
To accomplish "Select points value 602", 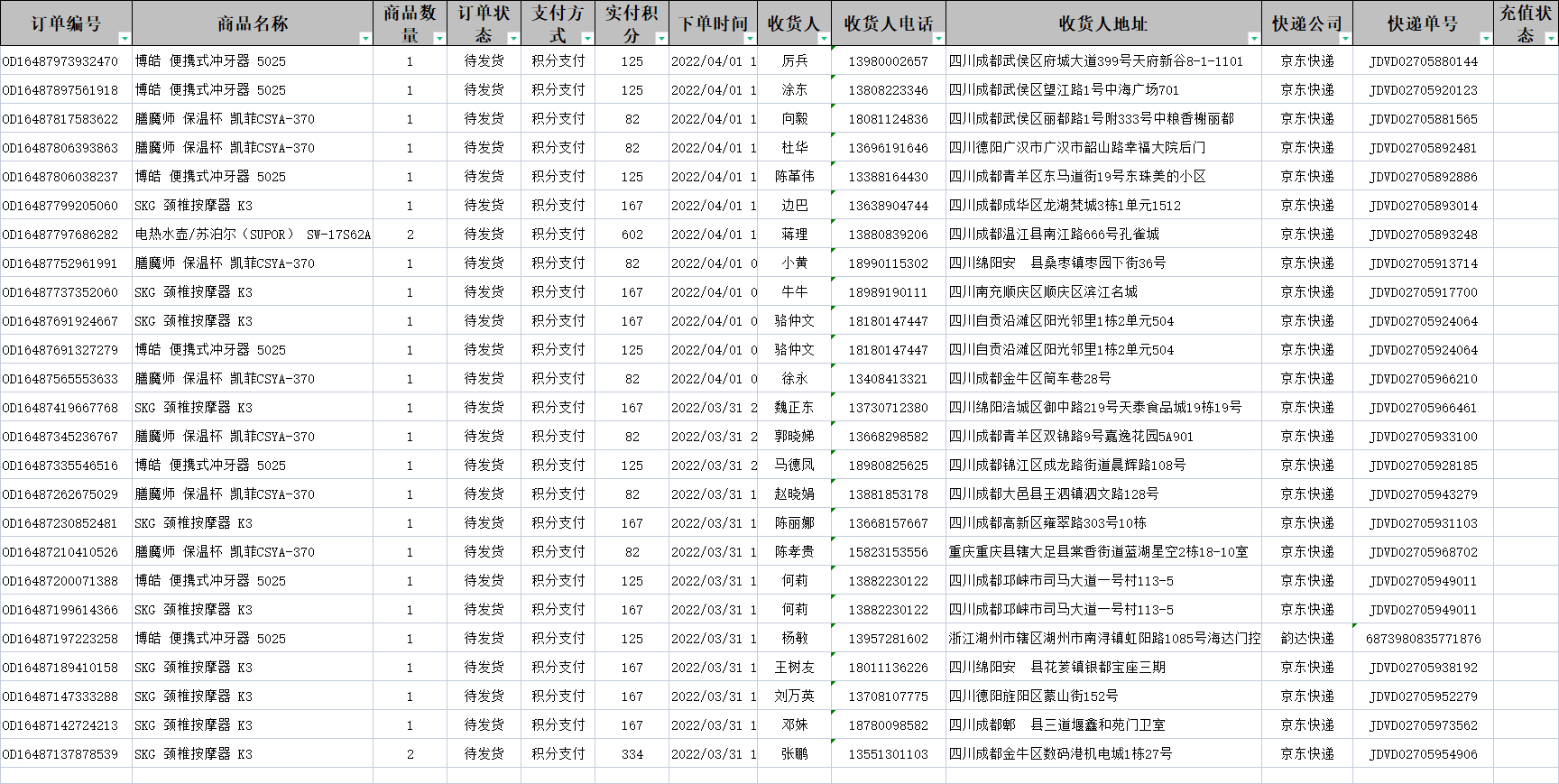I will pos(632,235).
